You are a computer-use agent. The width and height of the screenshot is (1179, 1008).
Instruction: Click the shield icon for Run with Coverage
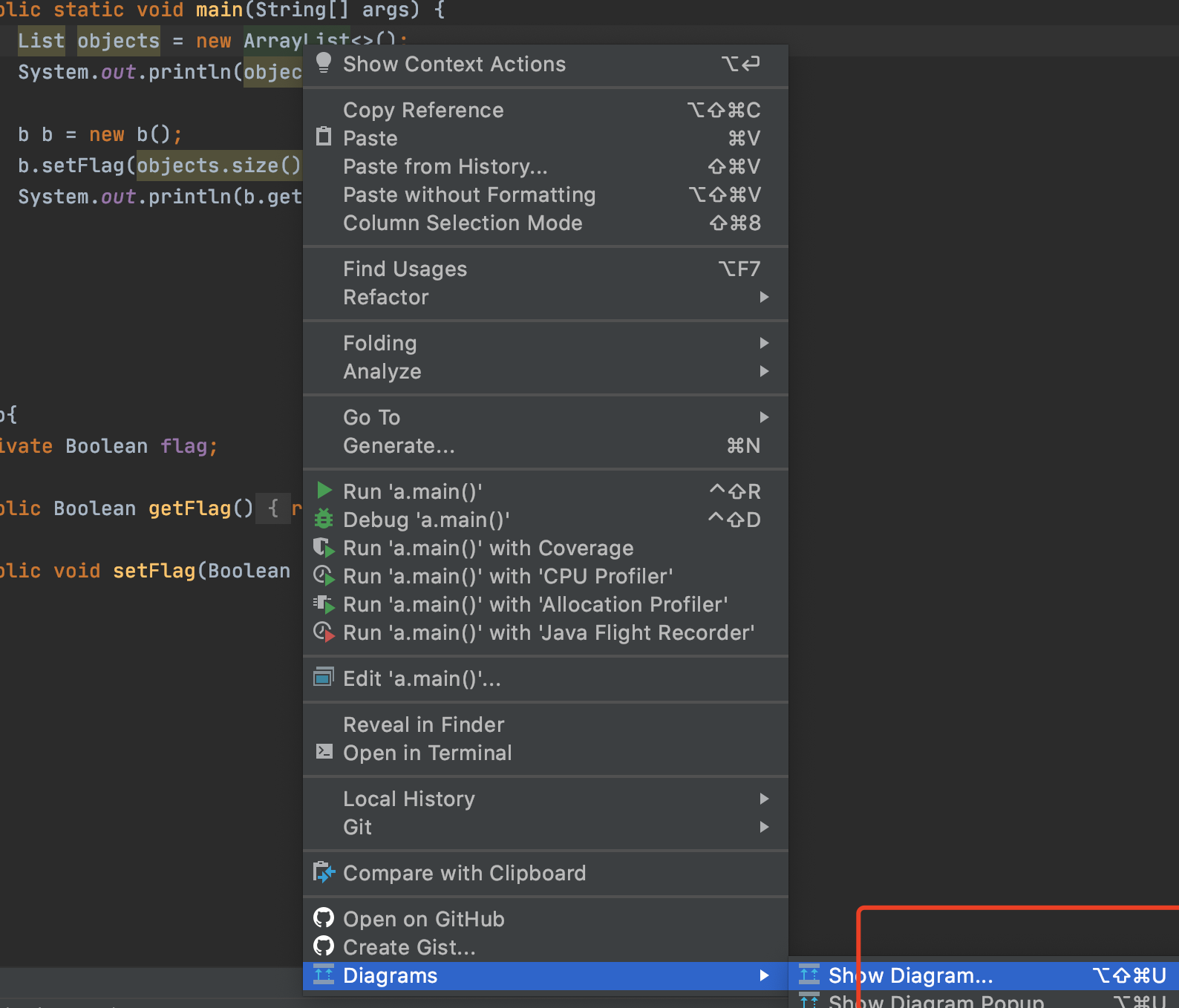pos(324,548)
